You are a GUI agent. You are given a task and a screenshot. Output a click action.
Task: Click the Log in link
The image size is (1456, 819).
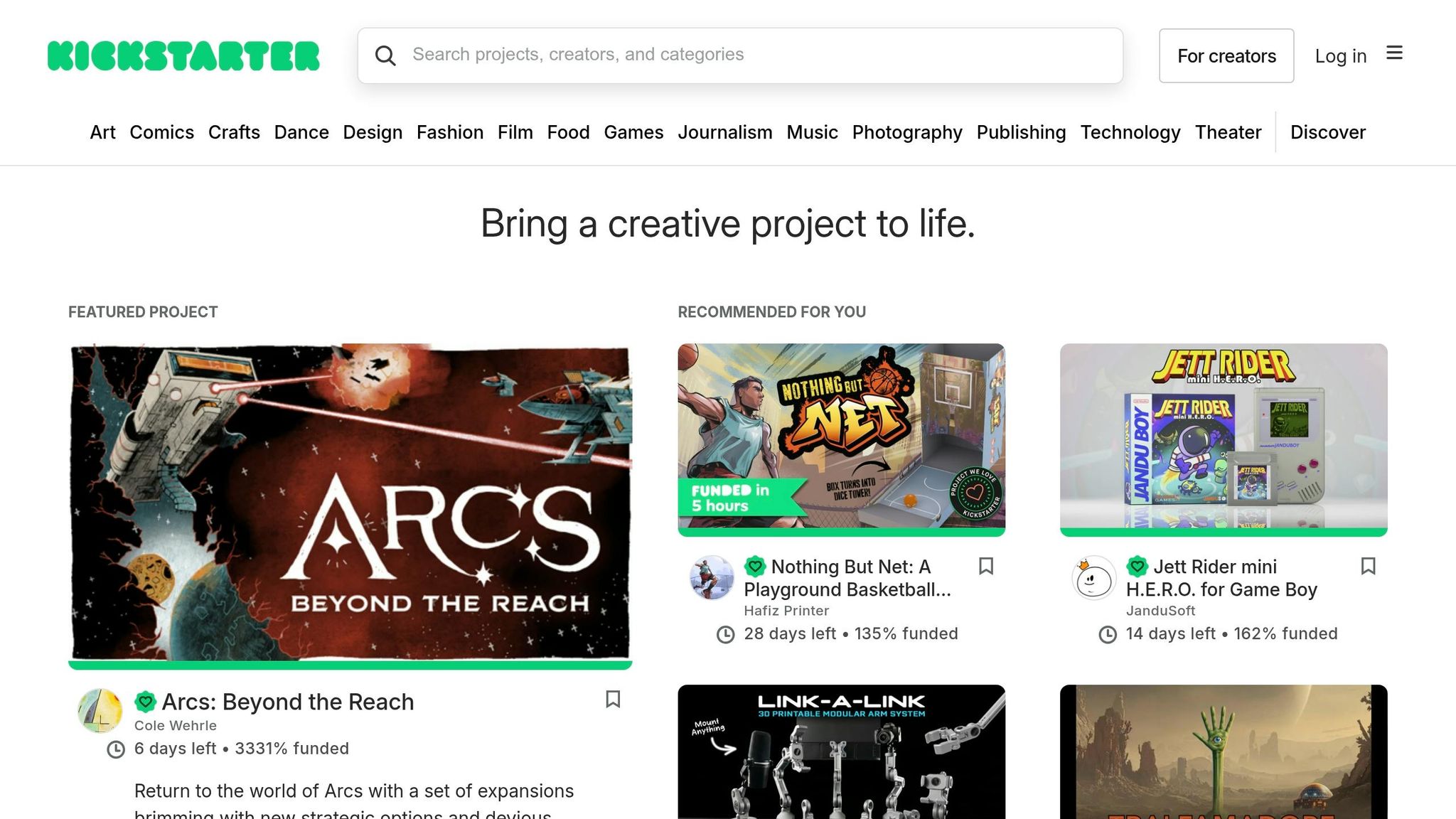click(1340, 55)
